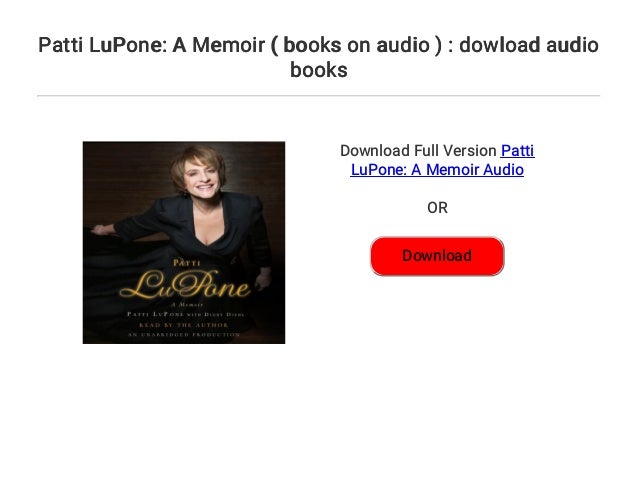Click "dowload audio" words in the heading
This screenshot has width=638, height=479.
pyautogui.click(x=529, y=45)
